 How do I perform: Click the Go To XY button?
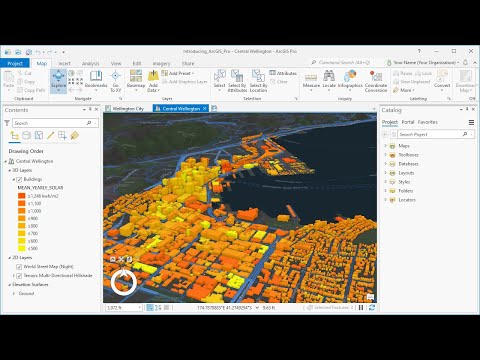point(116,81)
